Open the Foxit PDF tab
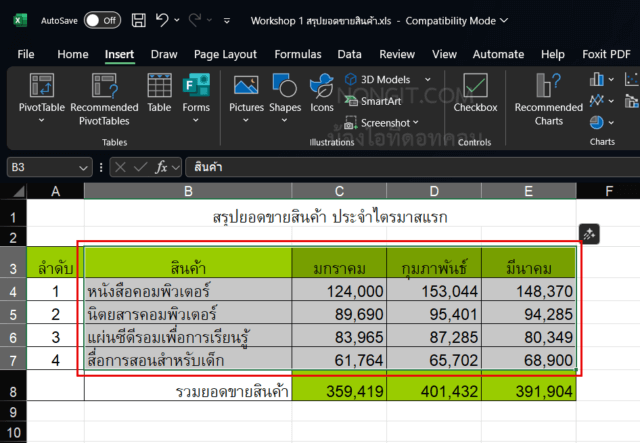640x443 pixels. coord(606,54)
